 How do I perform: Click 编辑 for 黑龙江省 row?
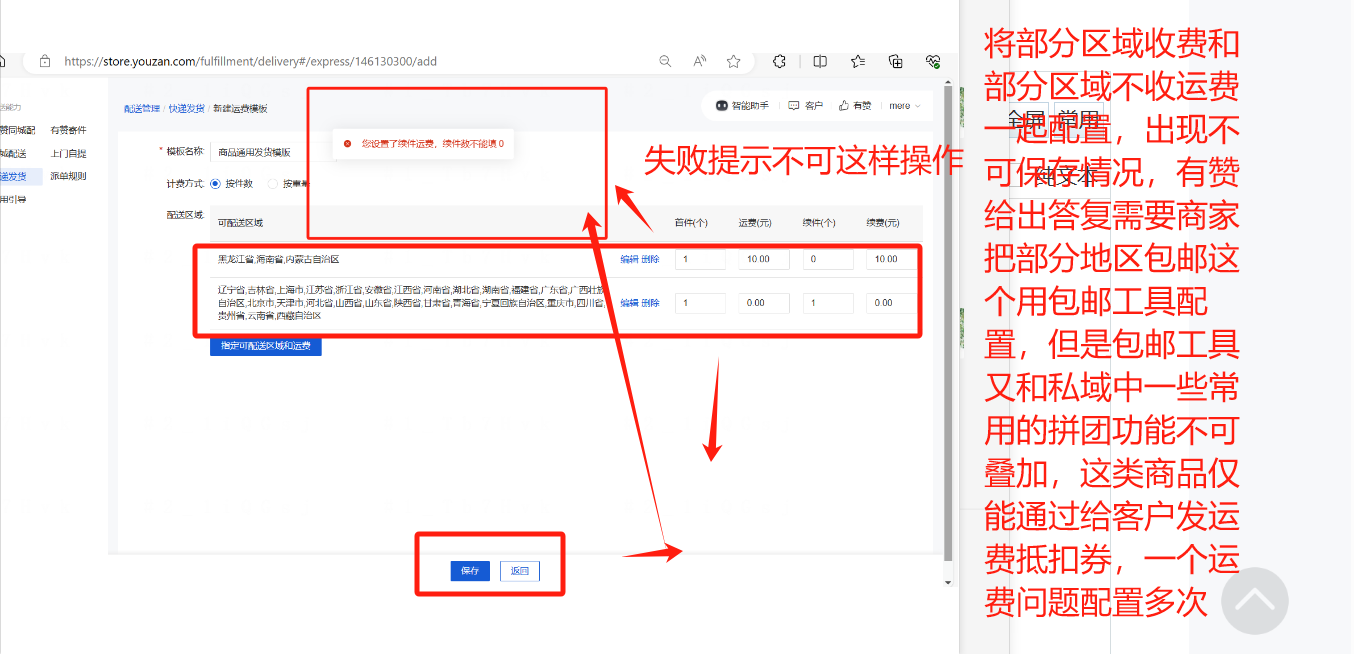point(629,259)
